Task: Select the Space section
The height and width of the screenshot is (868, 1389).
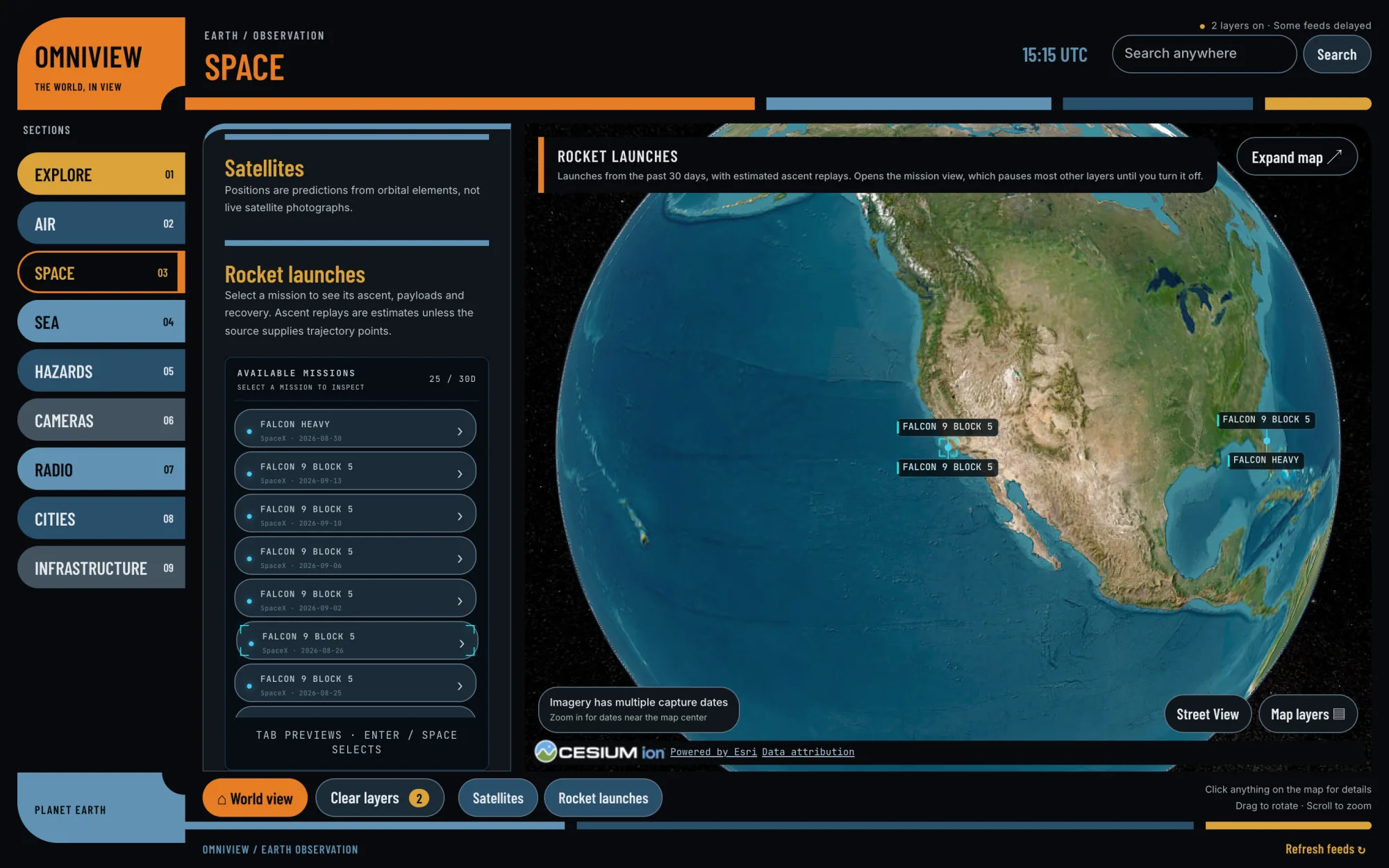Action: [x=101, y=273]
